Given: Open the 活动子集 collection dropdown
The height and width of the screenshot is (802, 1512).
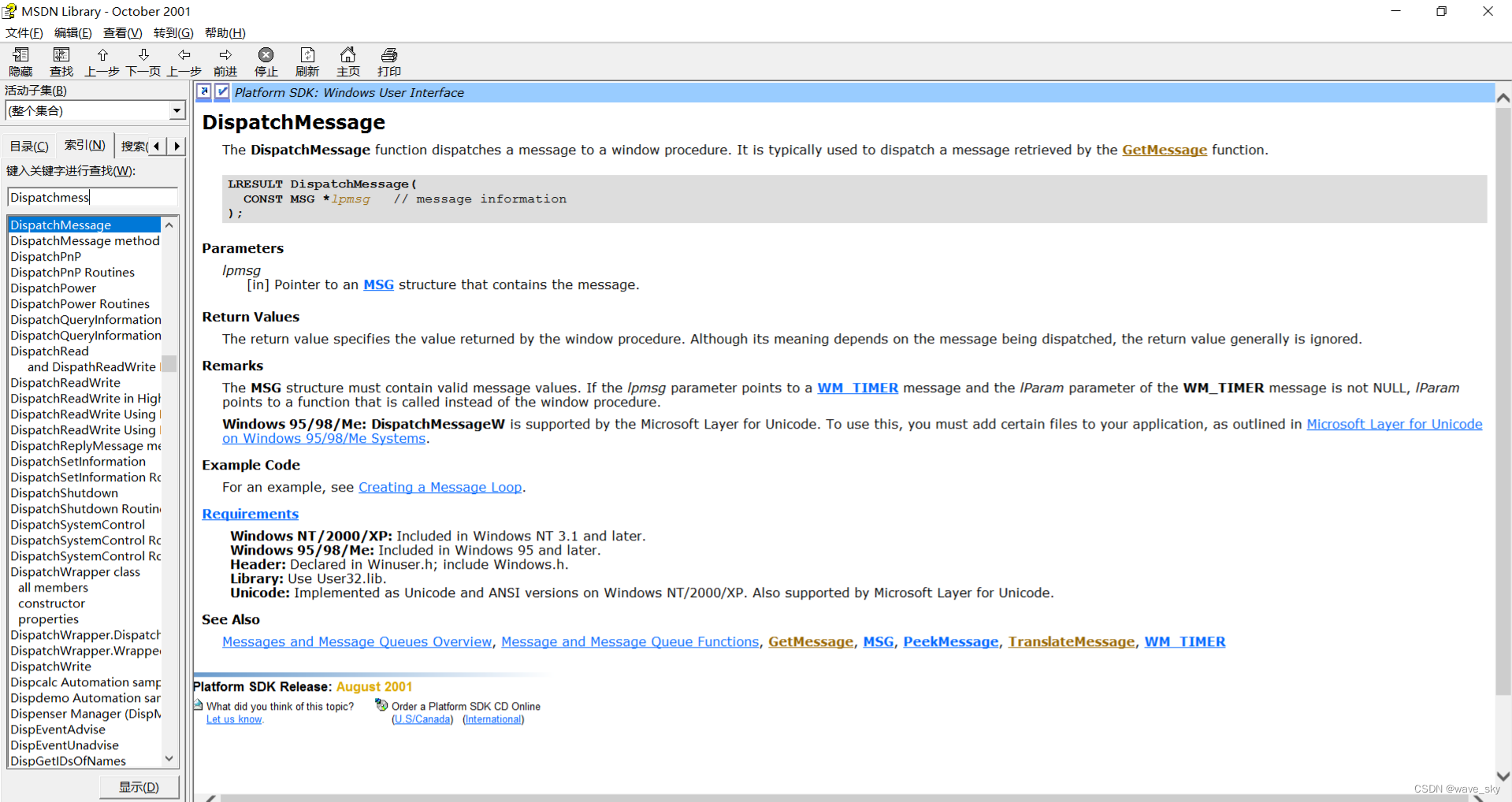Looking at the screenshot, I should click(x=175, y=110).
